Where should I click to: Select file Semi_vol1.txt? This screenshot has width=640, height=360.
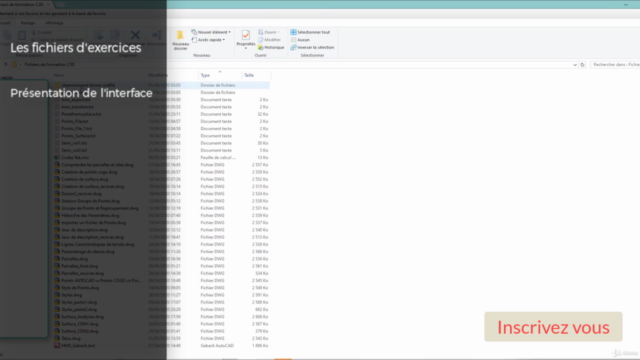click(74, 143)
